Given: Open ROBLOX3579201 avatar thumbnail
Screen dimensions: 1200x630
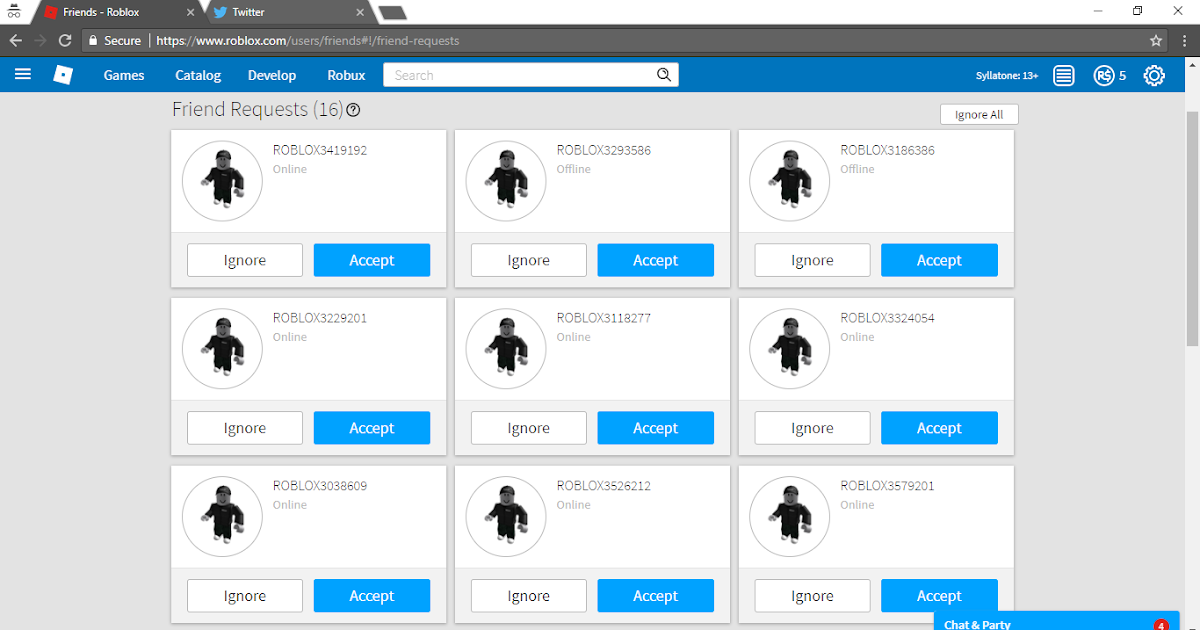Looking at the screenshot, I should [789, 517].
